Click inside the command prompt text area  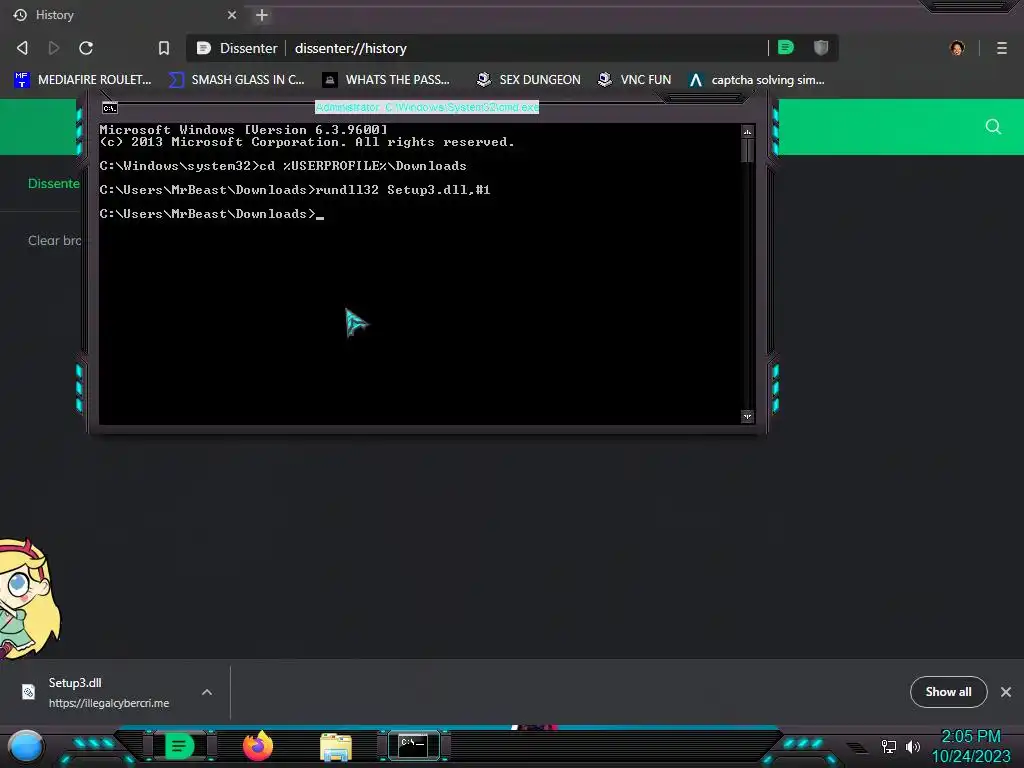click(420, 274)
